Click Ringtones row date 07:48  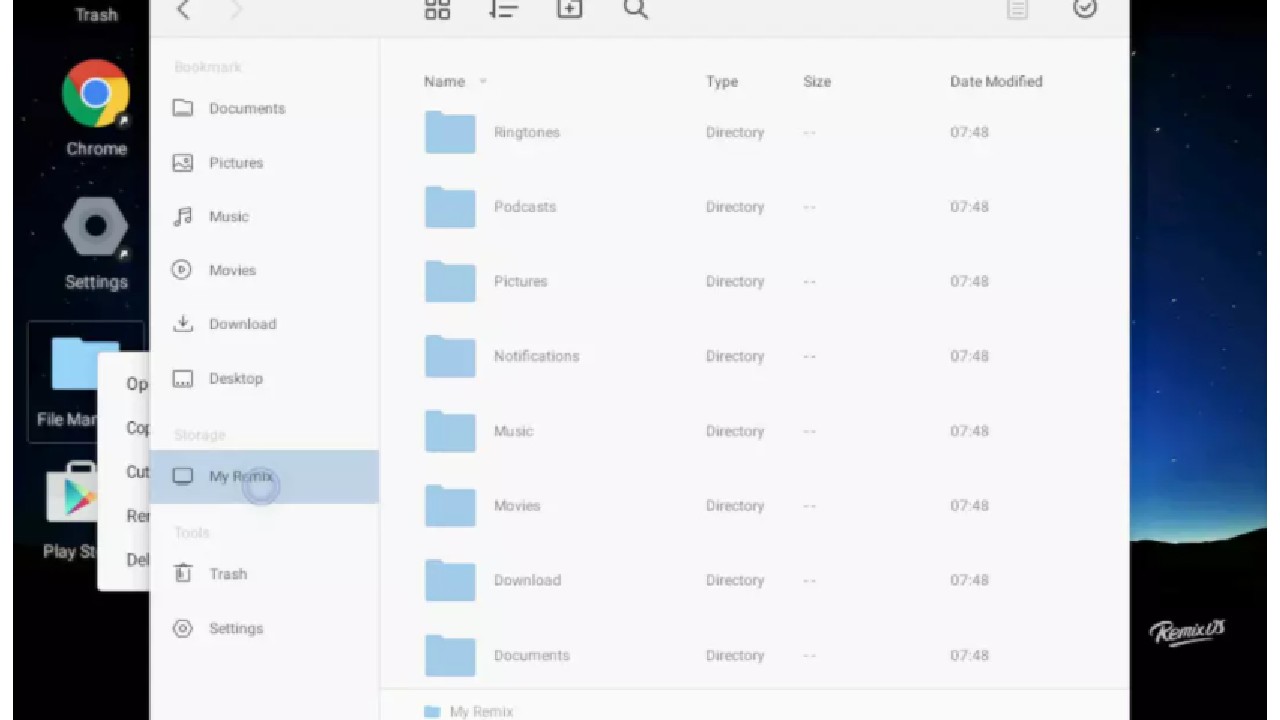969,132
